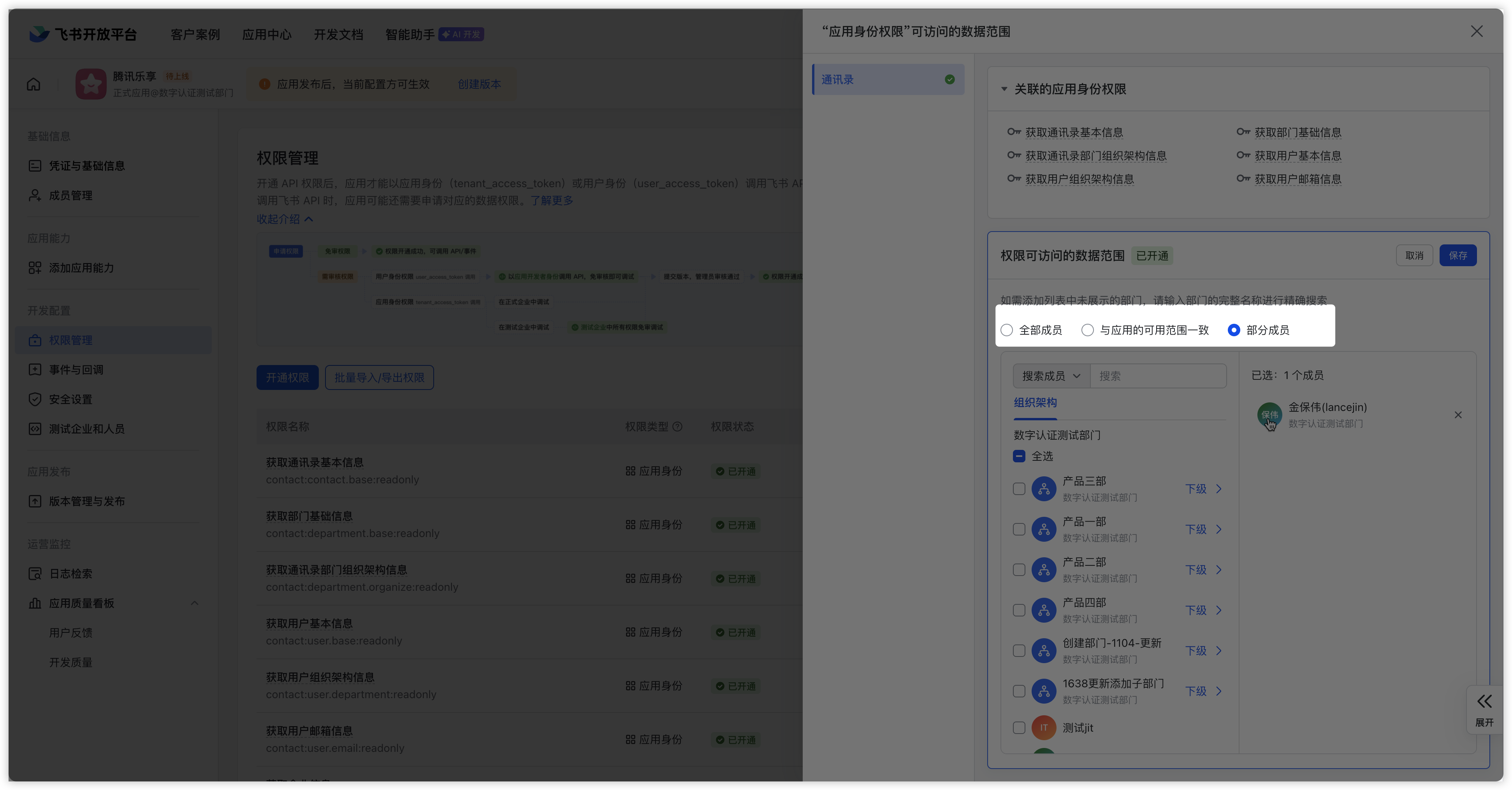
Task: Switch to the 组织架构 tab
Action: [x=1035, y=403]
